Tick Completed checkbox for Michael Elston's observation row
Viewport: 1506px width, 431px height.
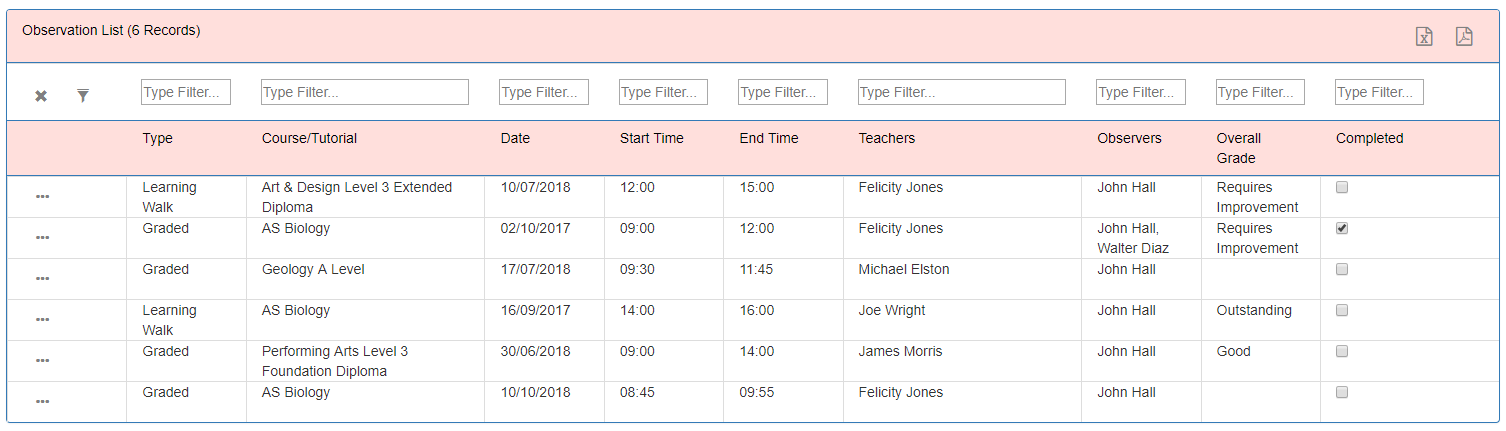(x=1342, y=269)
